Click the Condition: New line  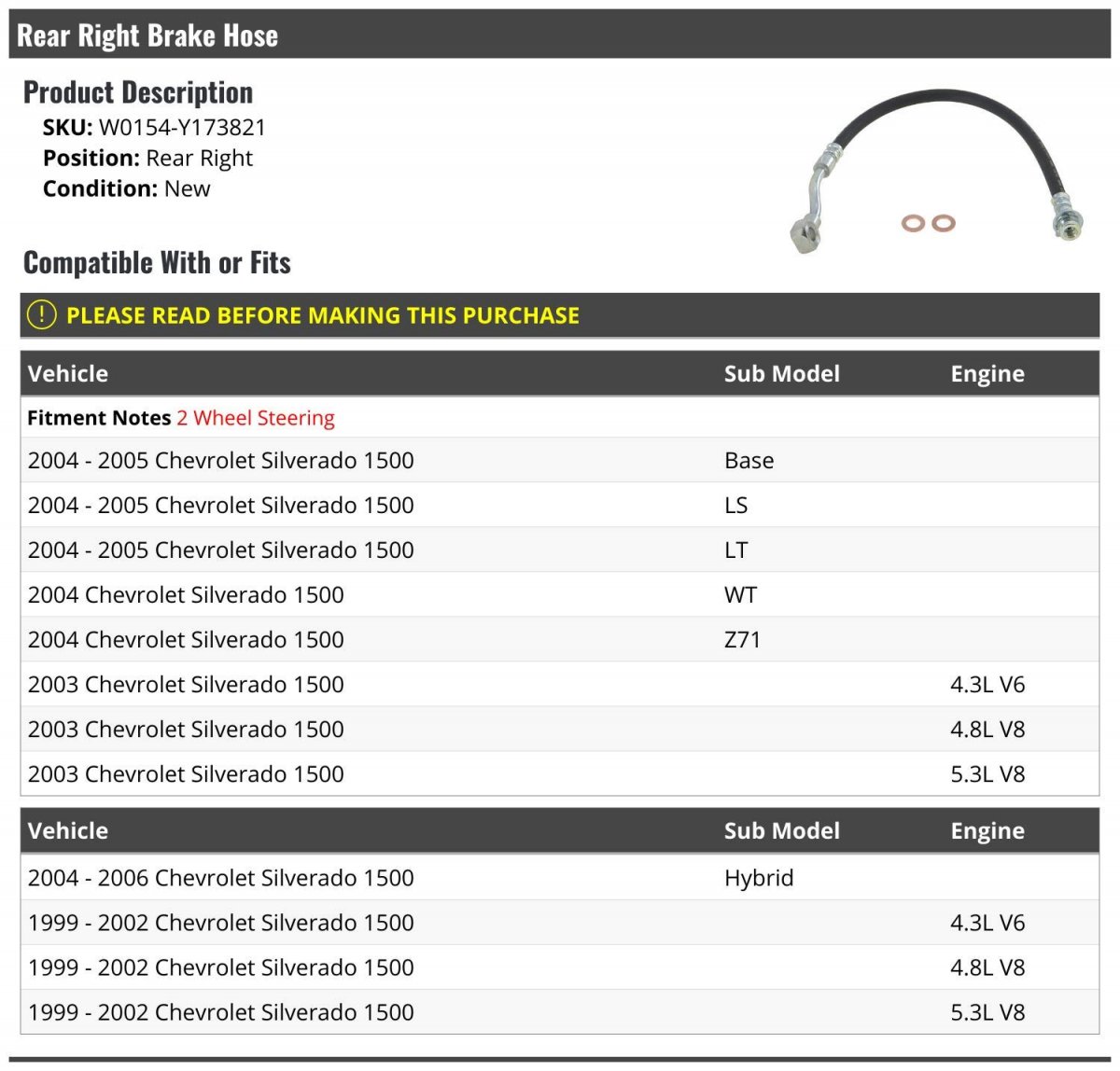click(x=127, y=188)
